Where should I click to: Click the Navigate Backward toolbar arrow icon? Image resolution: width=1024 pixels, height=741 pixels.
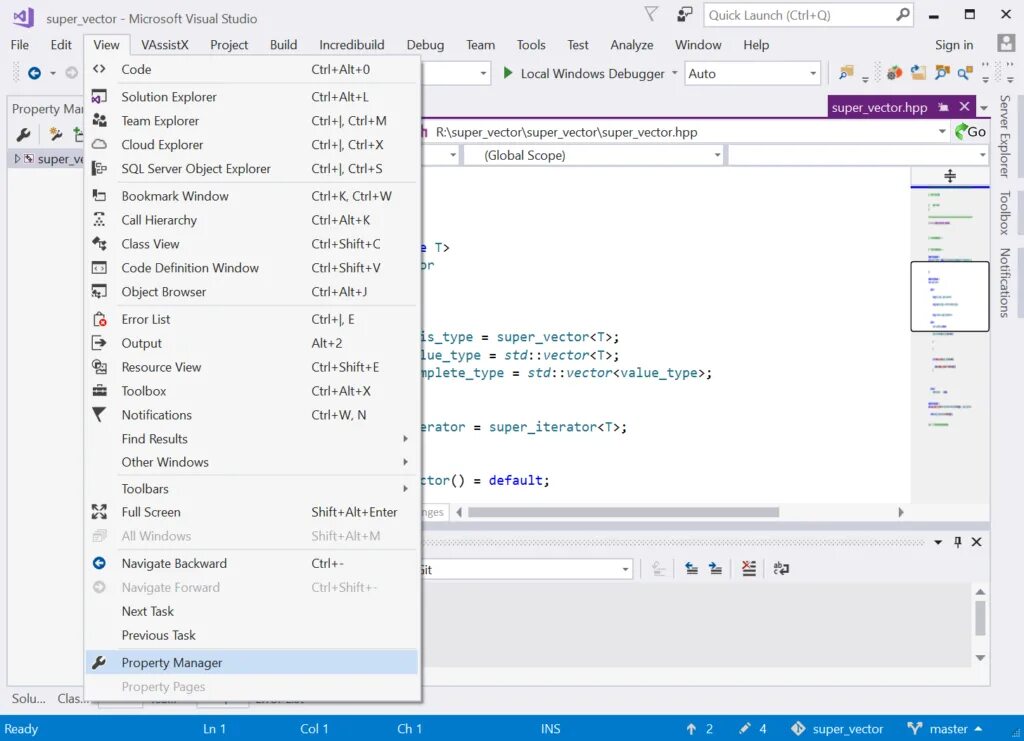35,73
